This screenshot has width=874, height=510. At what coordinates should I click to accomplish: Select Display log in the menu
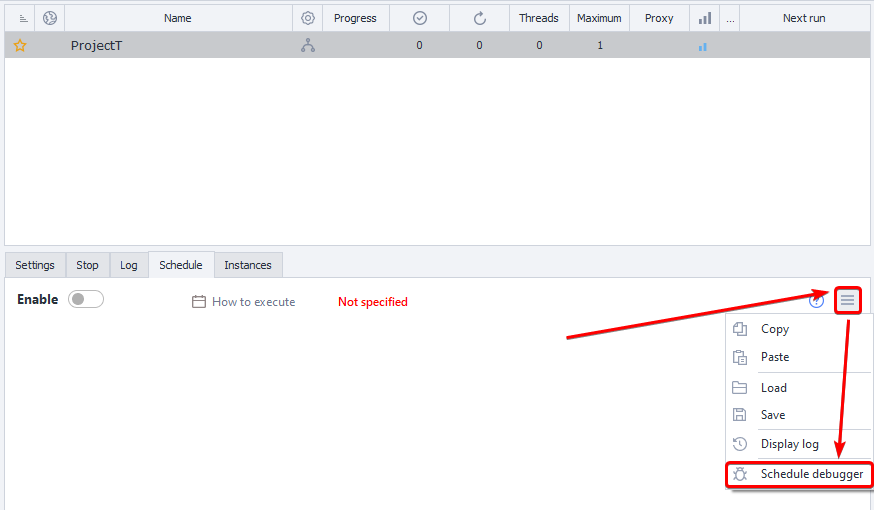(x=789, y=444)
